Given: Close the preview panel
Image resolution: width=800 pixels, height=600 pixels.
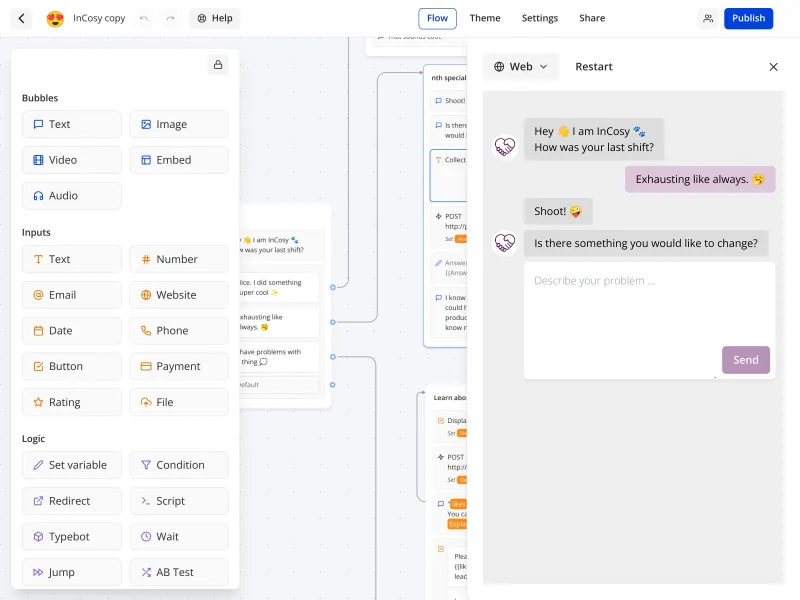Looking at the screenshot, I should pos(773,67).
